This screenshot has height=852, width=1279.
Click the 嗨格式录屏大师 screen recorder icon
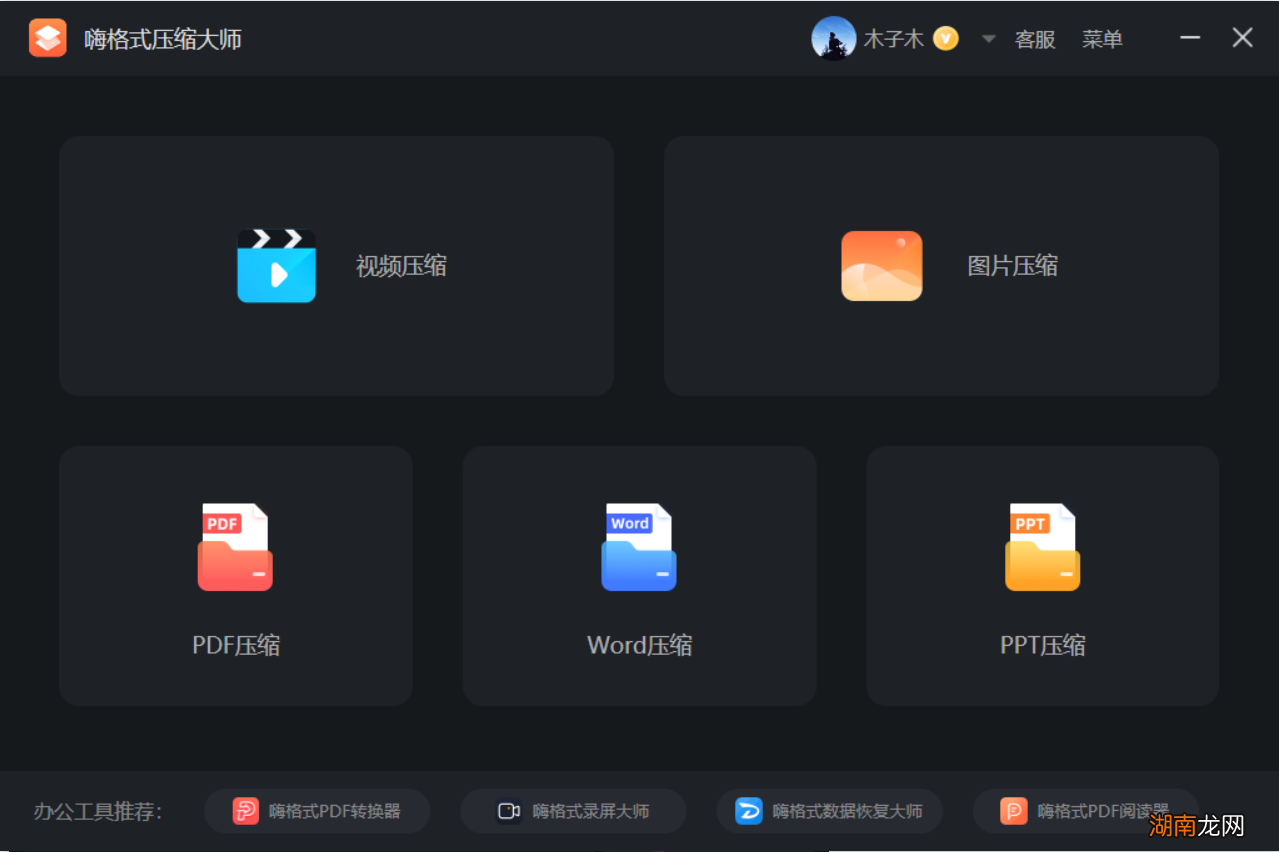tap(510, 811)
